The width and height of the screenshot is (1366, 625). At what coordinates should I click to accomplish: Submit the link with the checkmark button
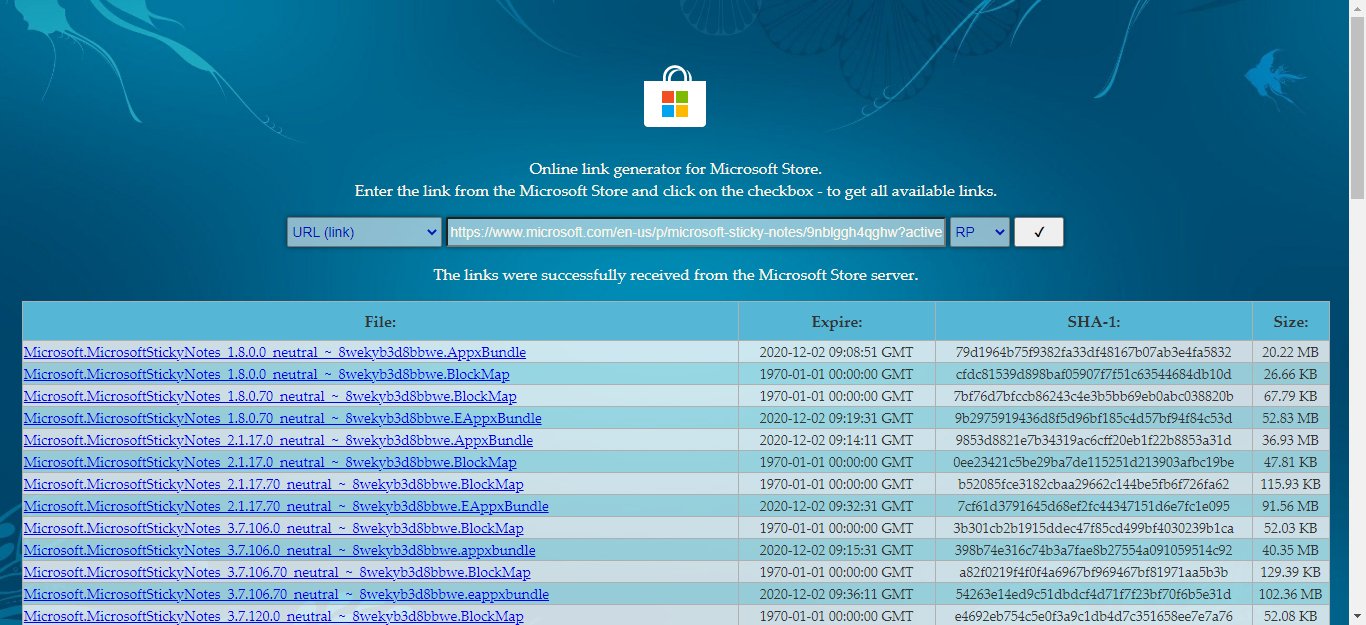tap(1039, 232)
